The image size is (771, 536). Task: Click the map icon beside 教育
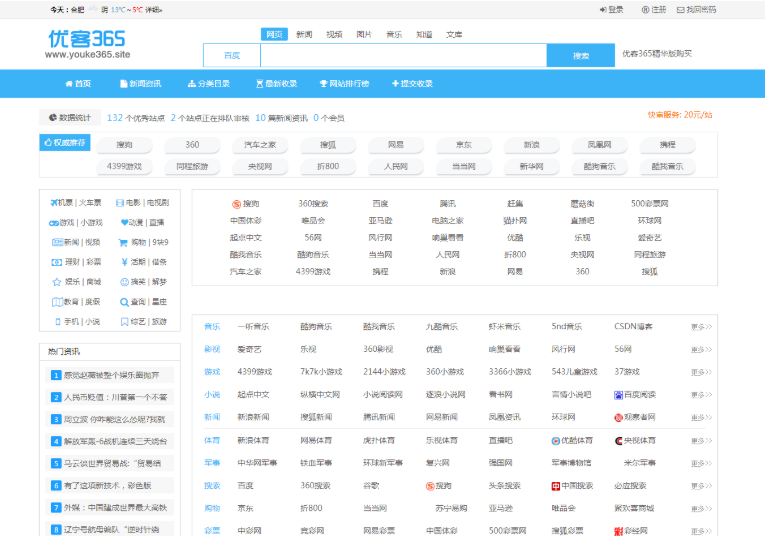(x=58, y=302)
